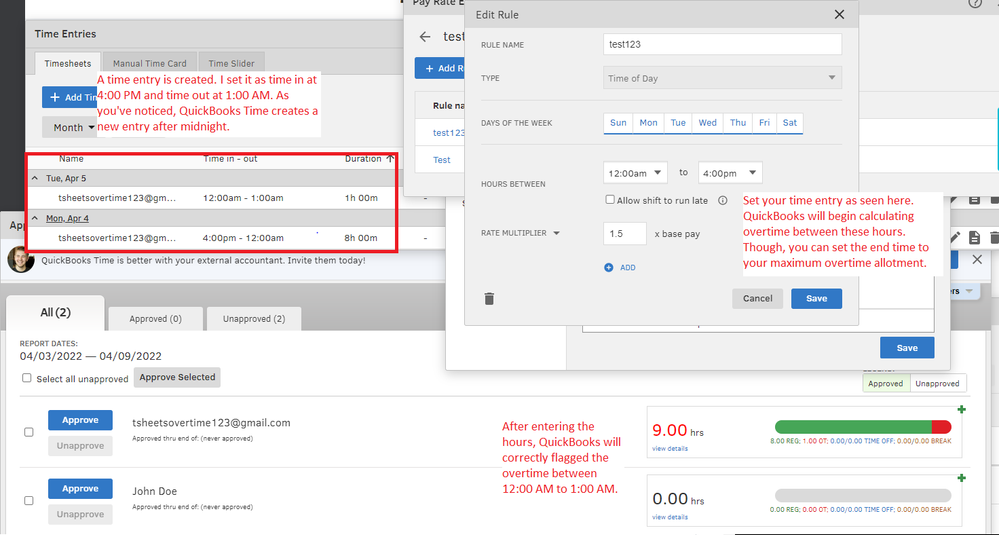Switch to the Timesheets tab
This screenshot has width=999, height=535.
(68, 64)
